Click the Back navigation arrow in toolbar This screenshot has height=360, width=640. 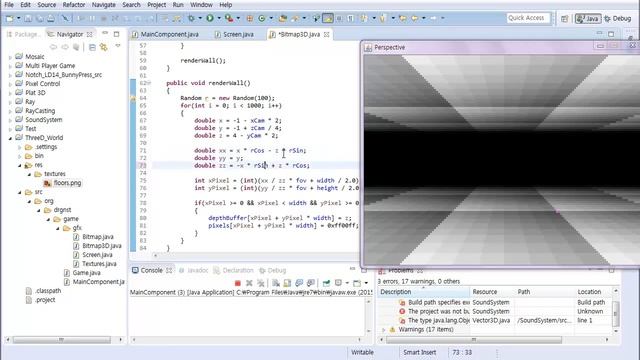[415, 18]
